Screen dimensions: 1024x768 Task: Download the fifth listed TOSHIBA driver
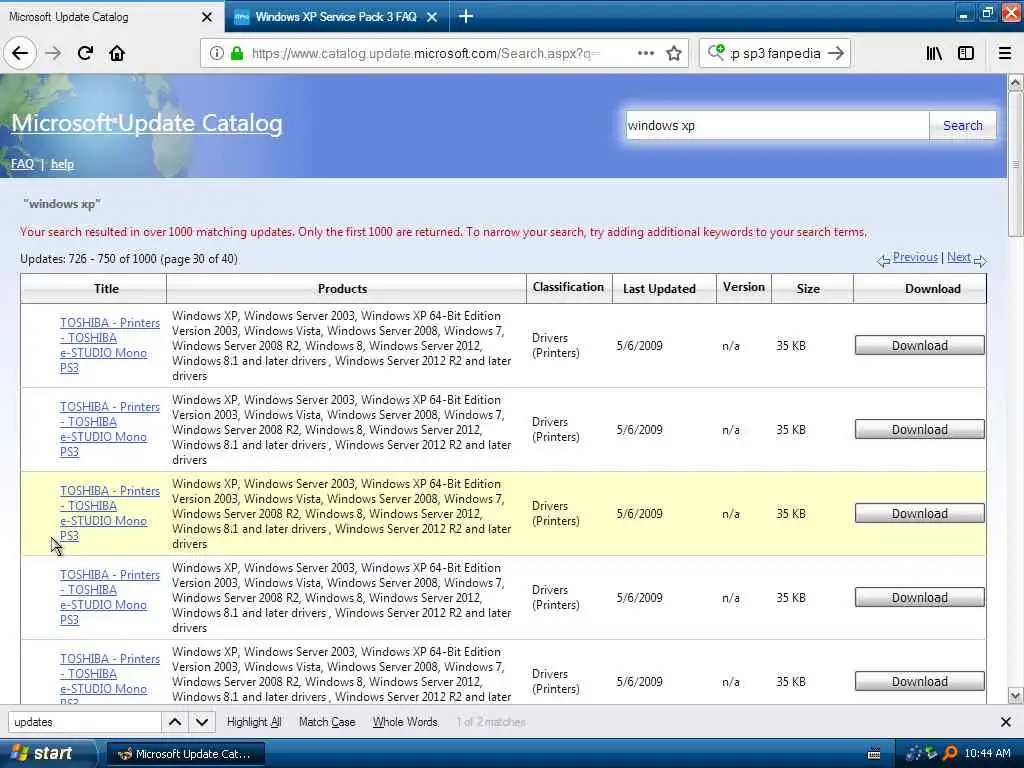pyautogui.click(x=920, y=681)
